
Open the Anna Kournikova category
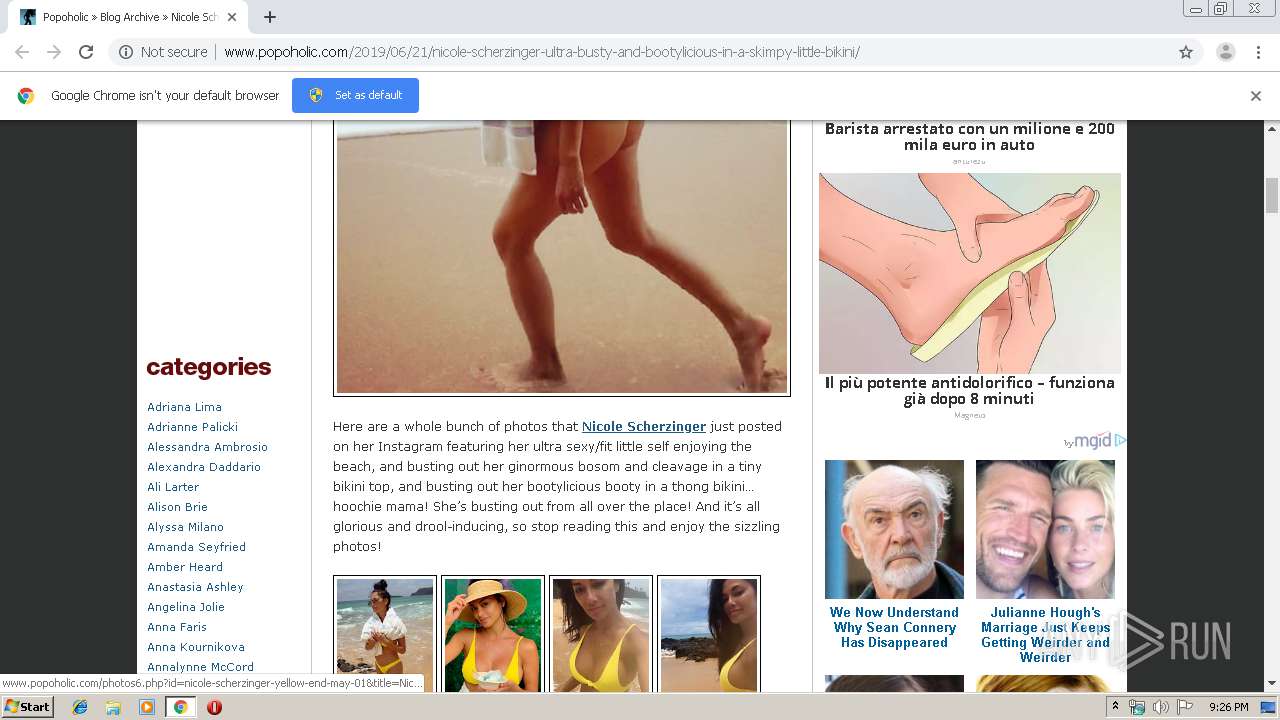pos(196,647)
